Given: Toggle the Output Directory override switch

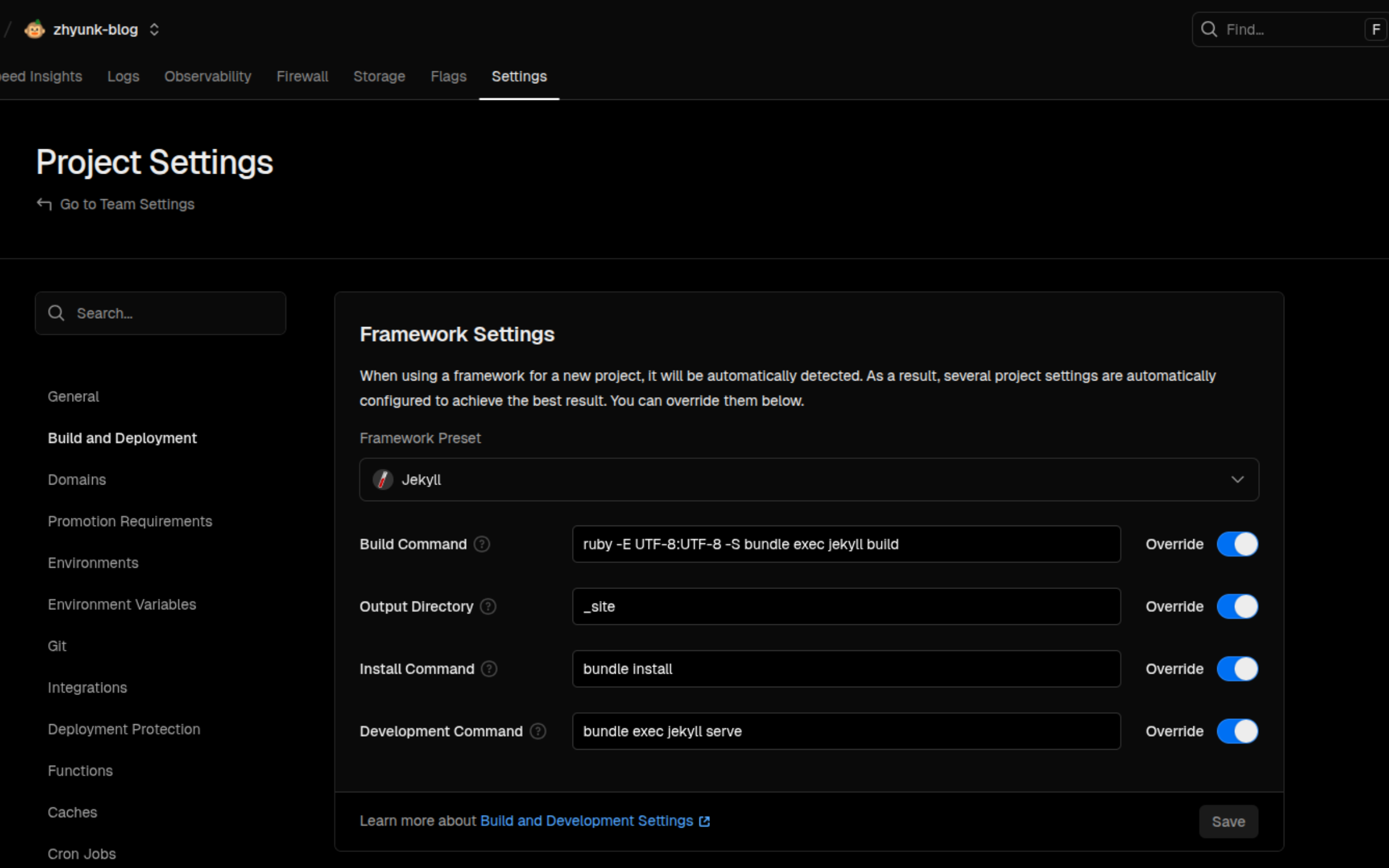Looking at the screenshot, I should pos(1237,606).
